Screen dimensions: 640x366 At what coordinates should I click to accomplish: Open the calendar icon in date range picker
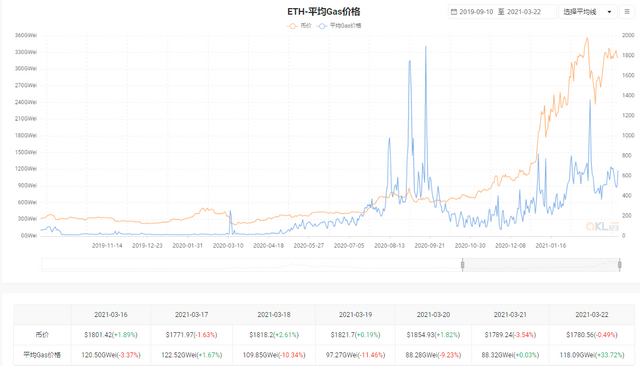coord(453,12)
